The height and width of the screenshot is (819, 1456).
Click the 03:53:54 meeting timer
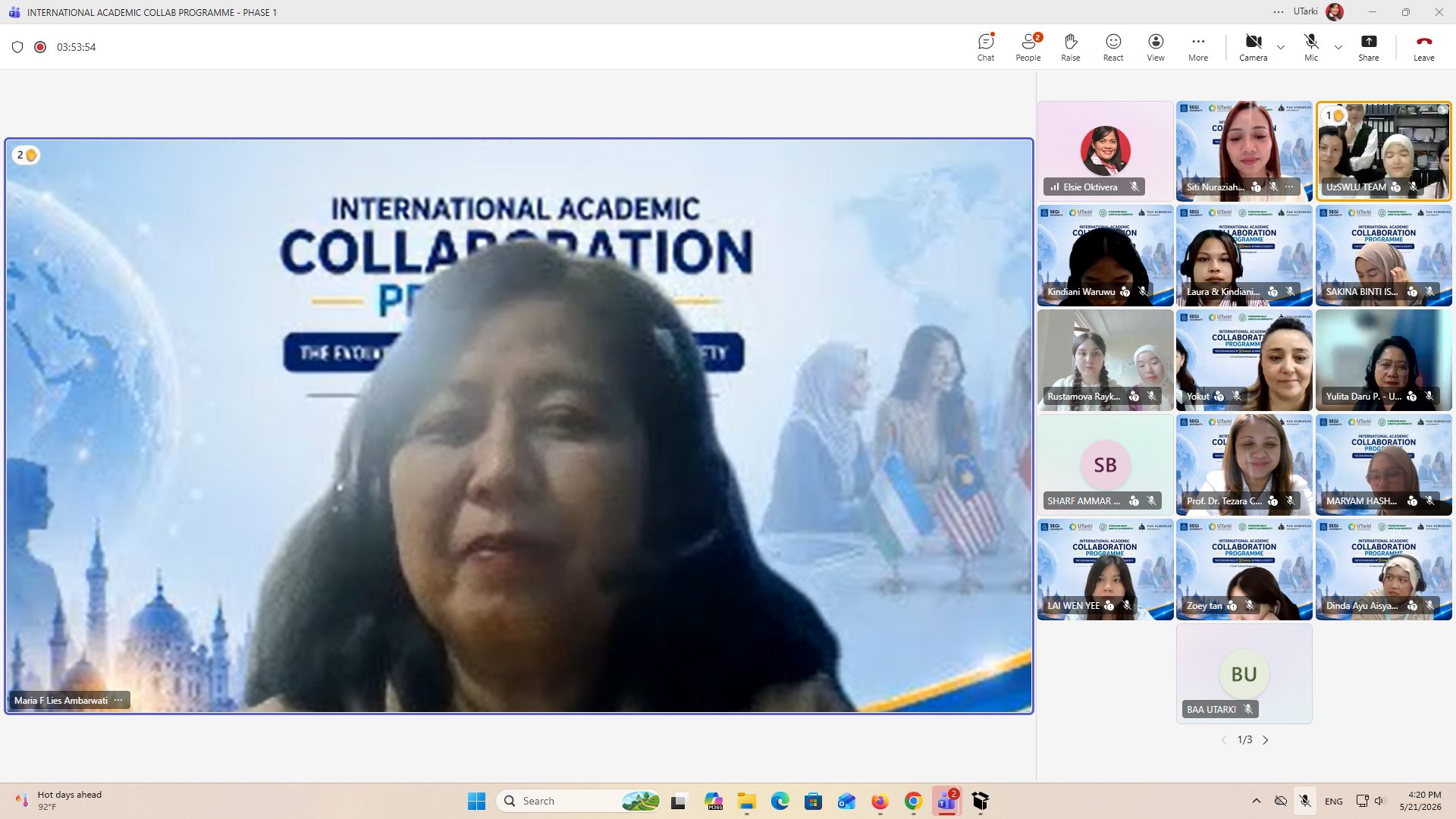tap(76, 47)
